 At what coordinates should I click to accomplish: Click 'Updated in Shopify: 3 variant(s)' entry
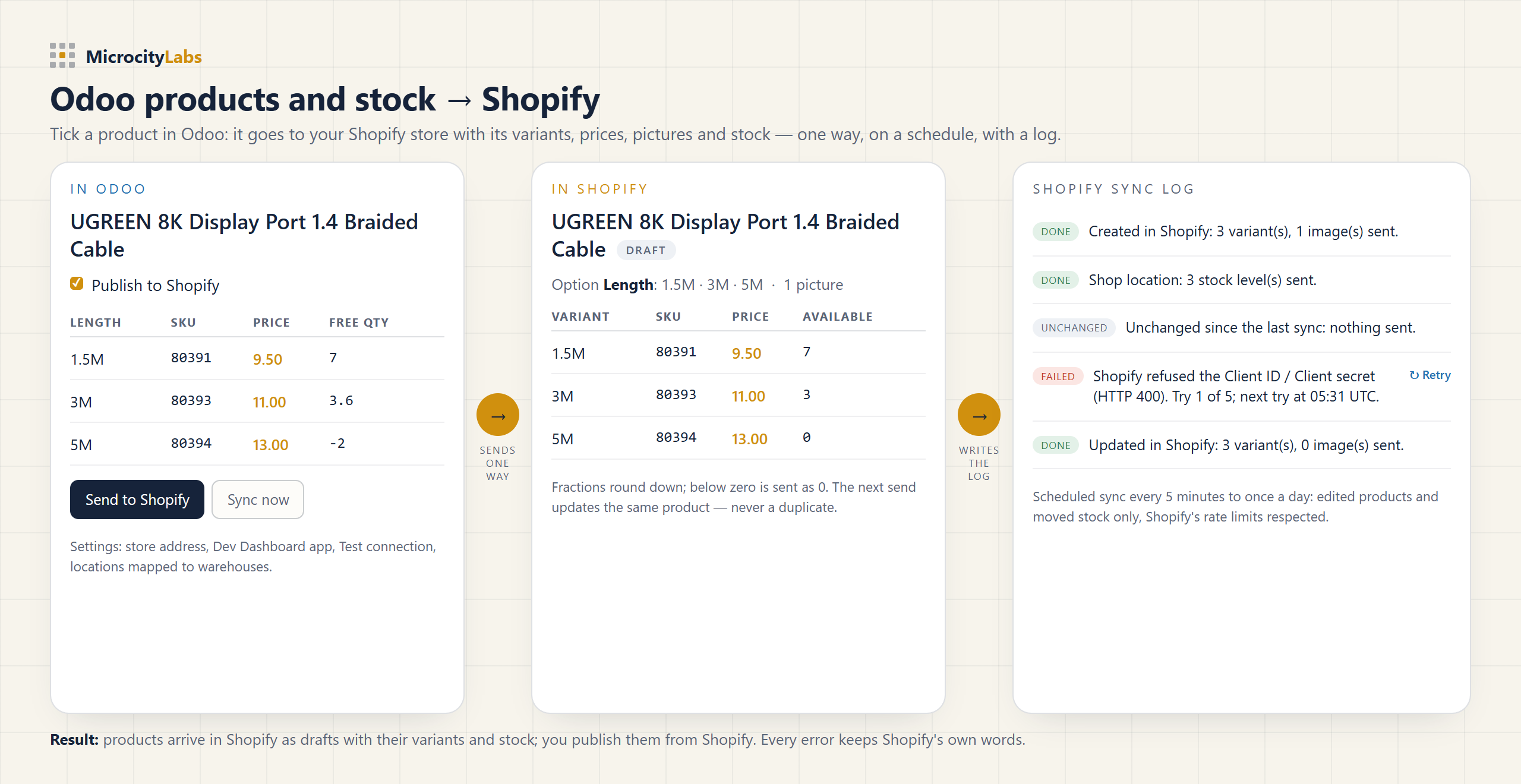[1246, 445]
